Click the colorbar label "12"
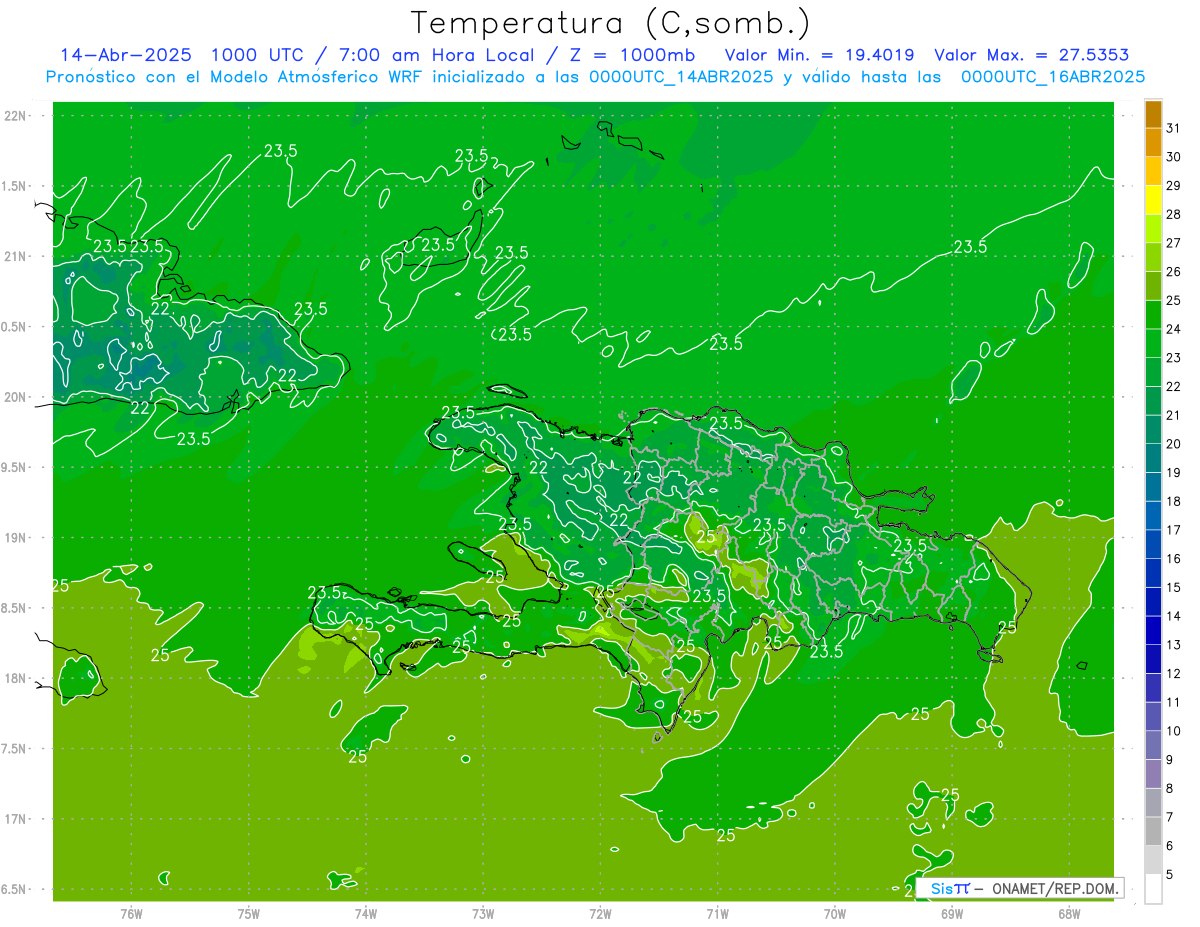Viewport: 1200px width, 927px height. [1174, 673]
